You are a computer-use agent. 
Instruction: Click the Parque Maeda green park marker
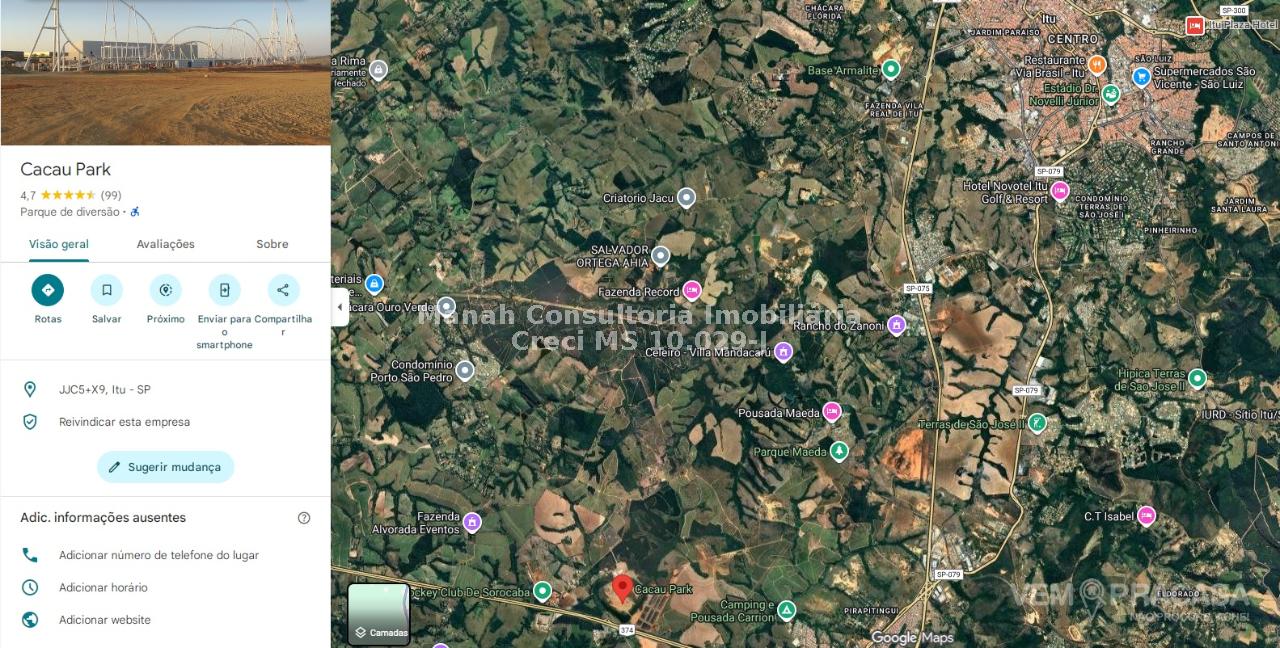(x=839, y=452)
